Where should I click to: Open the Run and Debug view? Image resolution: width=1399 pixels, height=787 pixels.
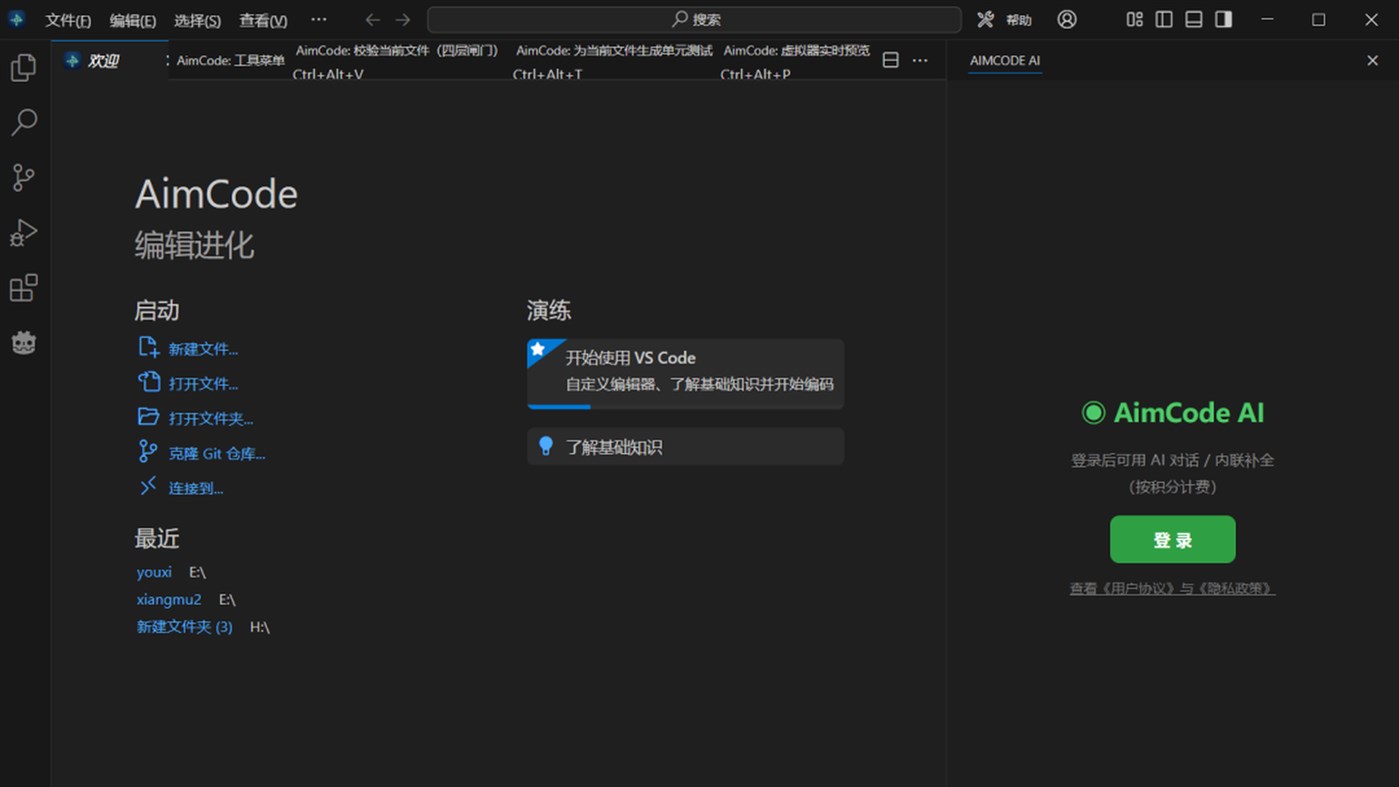(23, 232)
